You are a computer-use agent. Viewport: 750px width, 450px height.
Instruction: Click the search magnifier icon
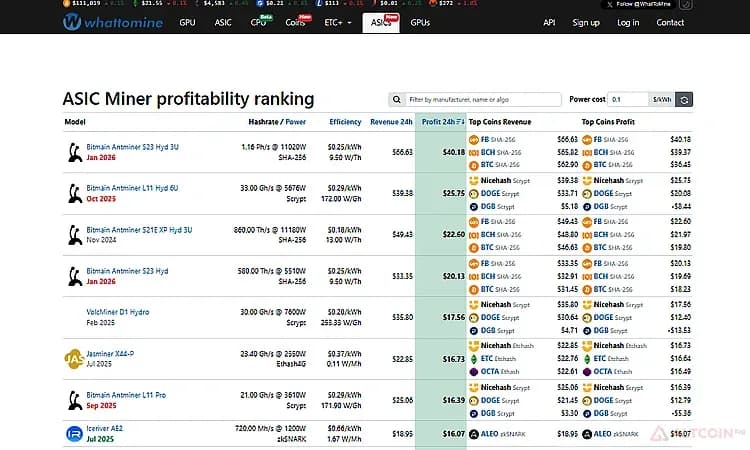click(397, 99)
